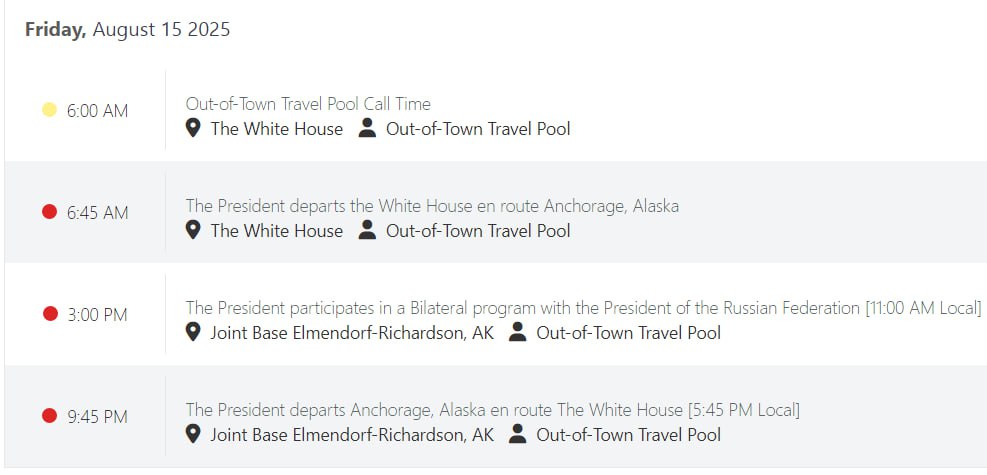Click the person icon in the 3:00 PM row
987x475 pixels.
click(x=517, y=332)
